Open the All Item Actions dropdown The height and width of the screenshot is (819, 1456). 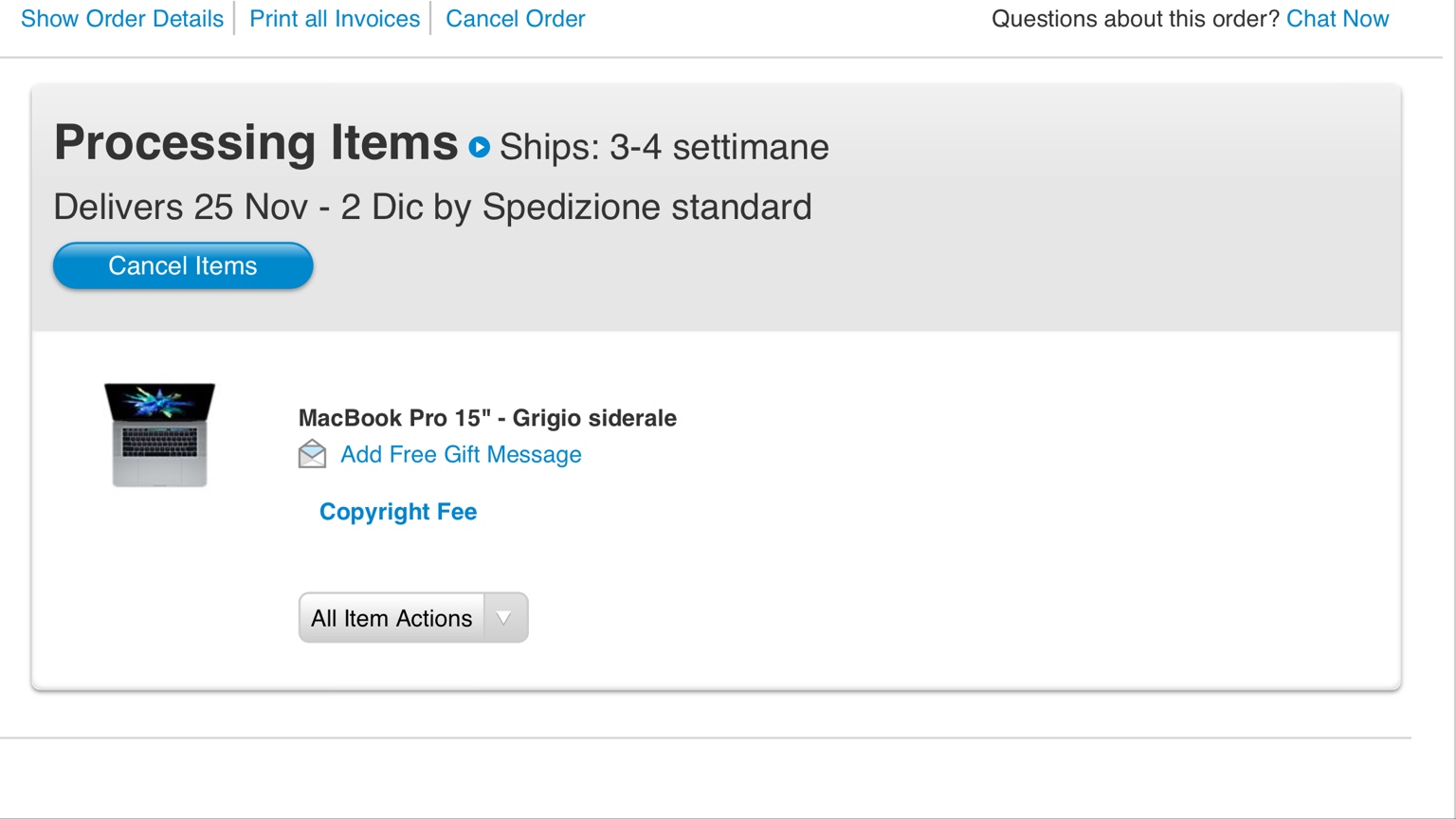(412, 618)
